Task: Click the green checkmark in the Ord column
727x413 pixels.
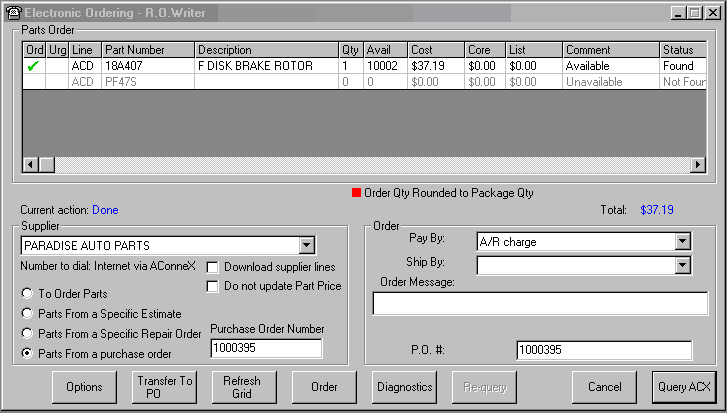Action: (x=32, y=66)
